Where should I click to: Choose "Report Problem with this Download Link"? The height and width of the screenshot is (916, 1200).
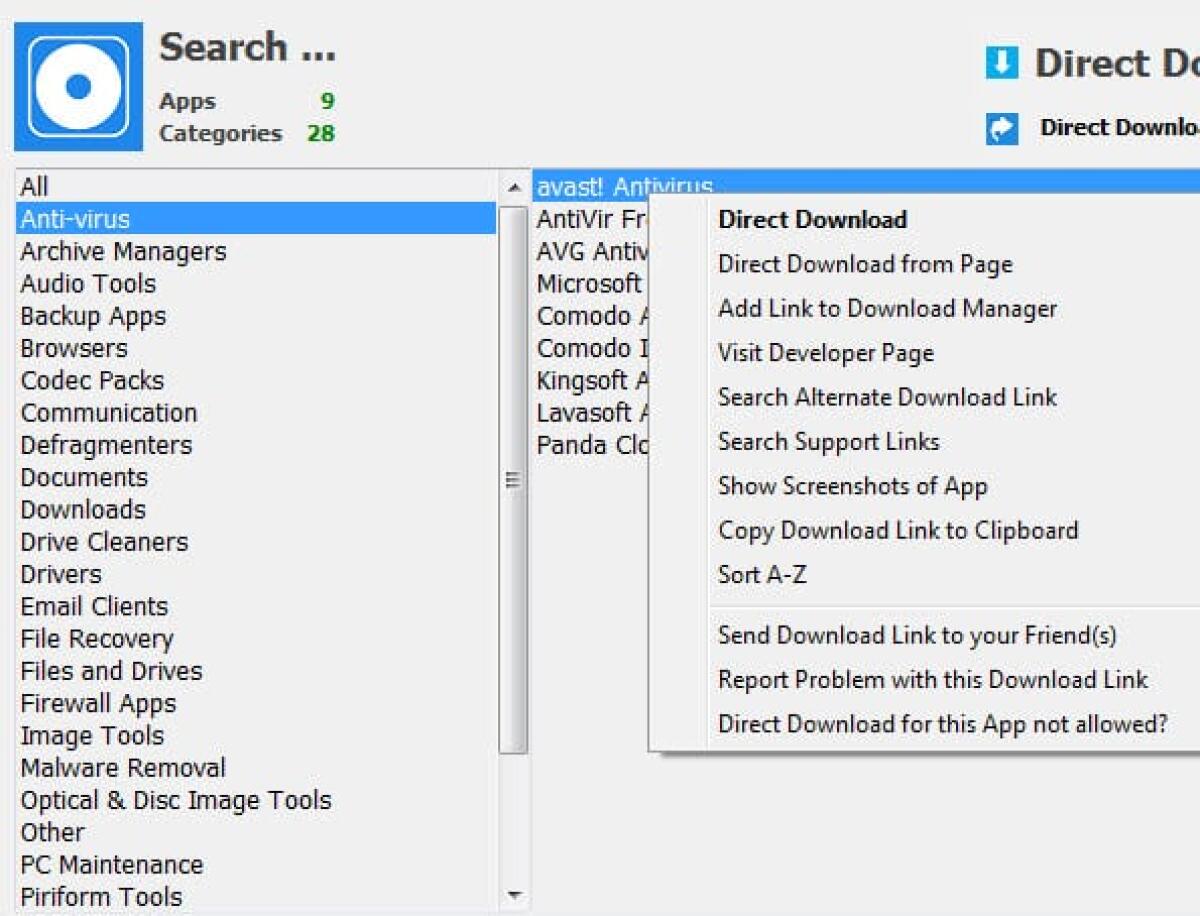tap(932, 679)
